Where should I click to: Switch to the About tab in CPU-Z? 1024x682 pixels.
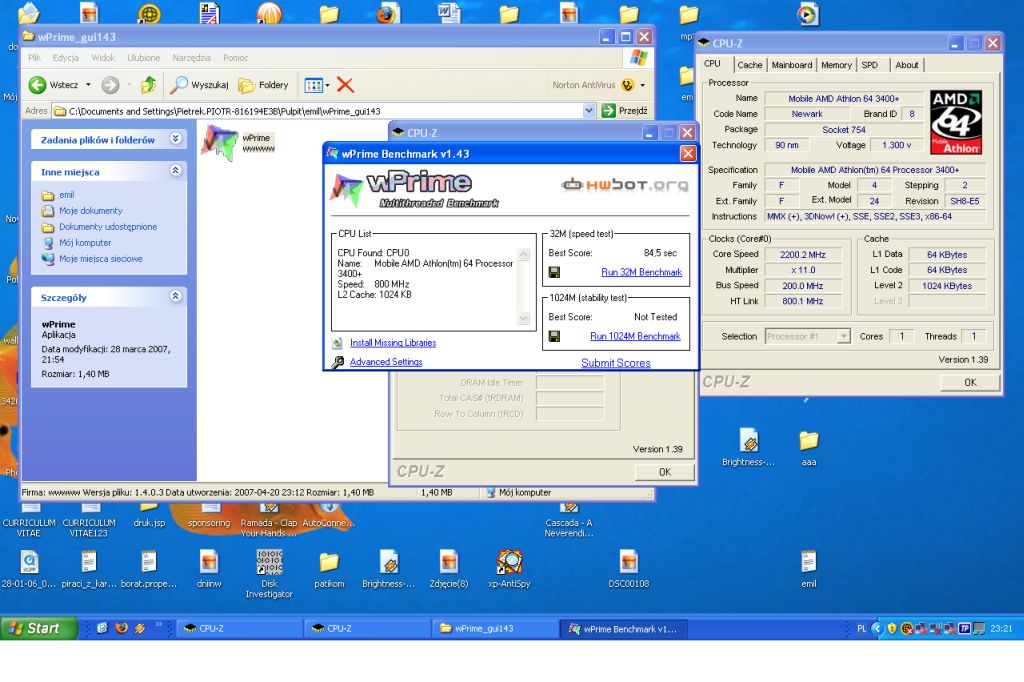click(x=906, y=65)
